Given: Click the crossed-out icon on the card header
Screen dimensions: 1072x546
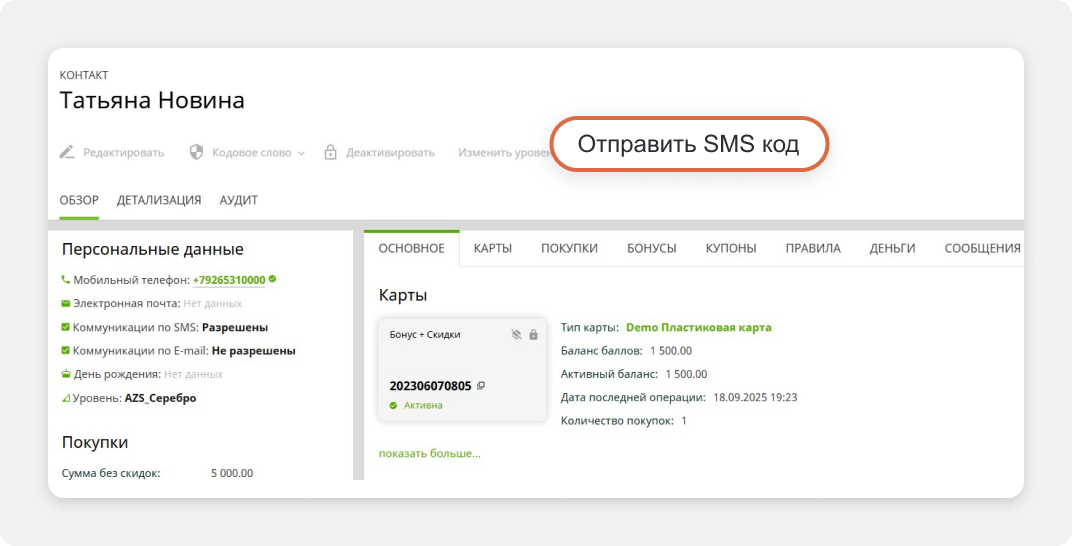Looking at the screenshot, I should (x=516, y=334).
